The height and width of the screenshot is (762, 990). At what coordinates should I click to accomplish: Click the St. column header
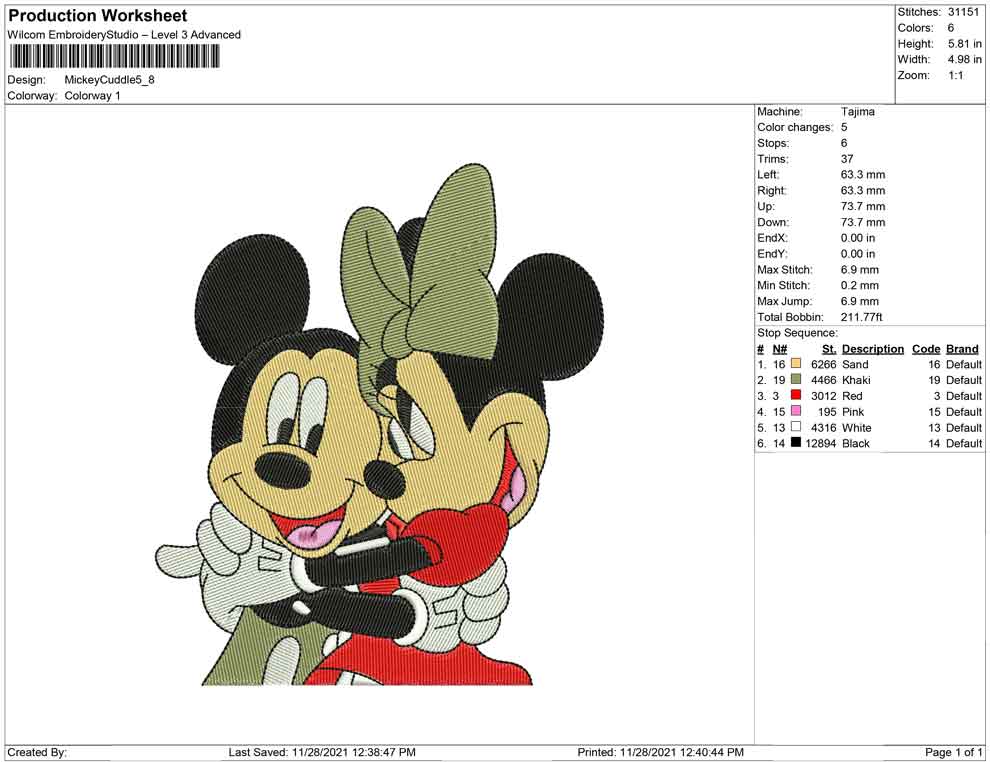[x=829, y=349]
